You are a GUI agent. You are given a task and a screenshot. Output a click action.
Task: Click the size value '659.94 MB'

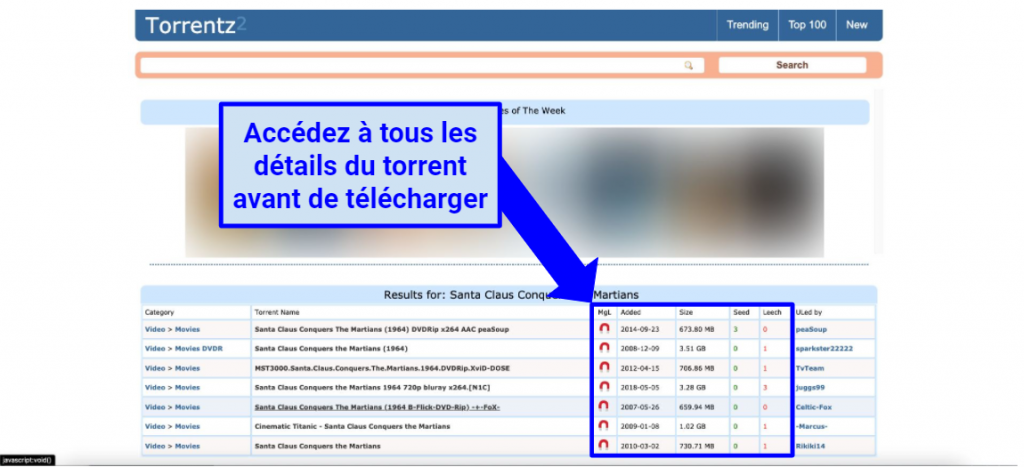point(696,407)
